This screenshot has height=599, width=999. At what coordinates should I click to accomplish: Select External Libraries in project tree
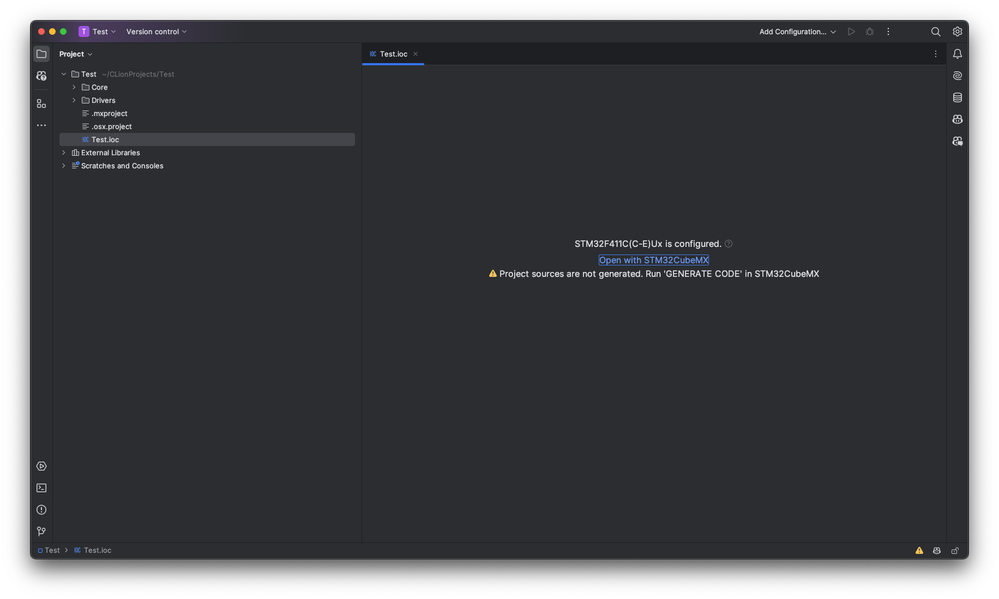[x=110, y=153]
